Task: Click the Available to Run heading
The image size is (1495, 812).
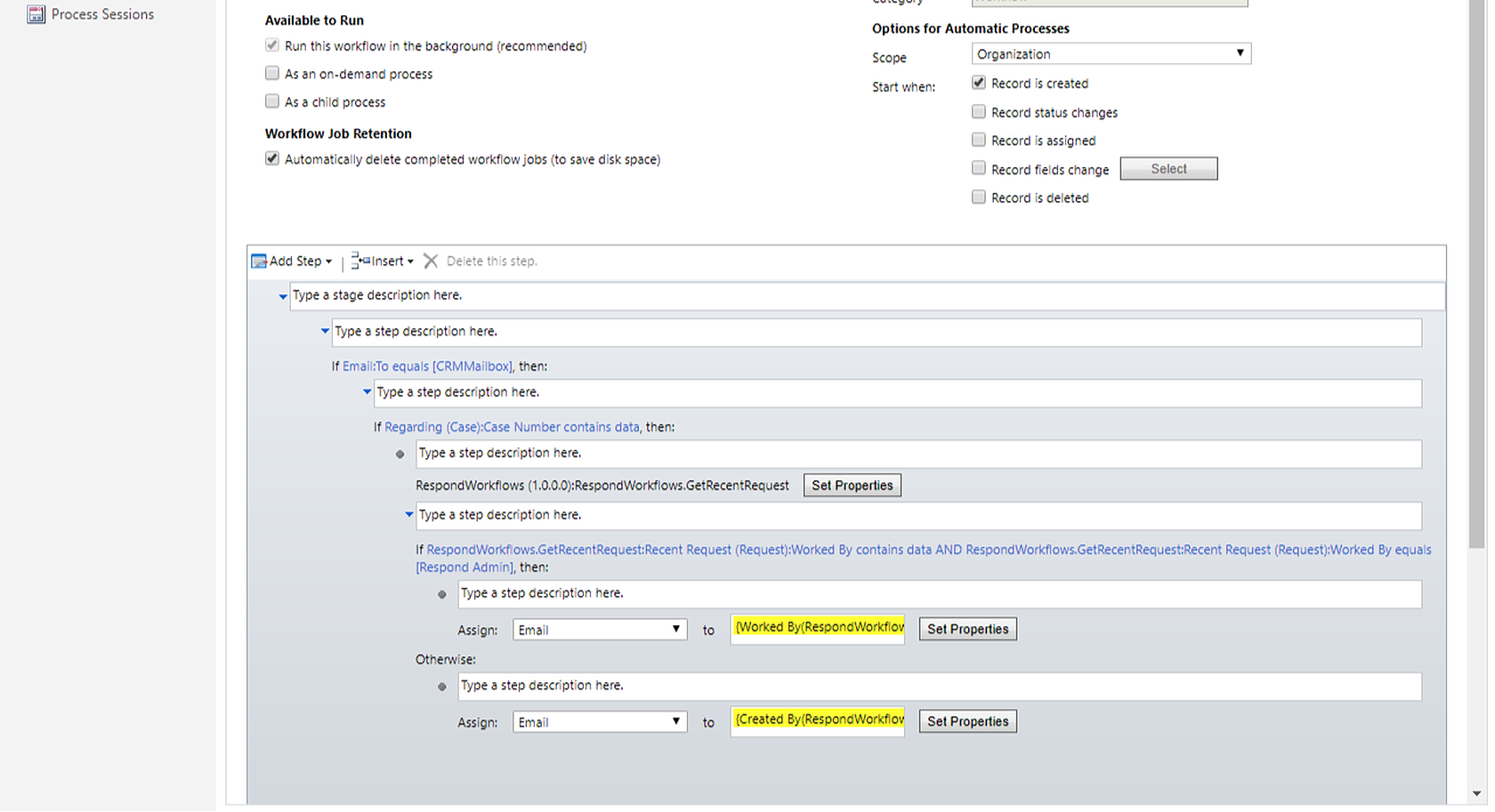Action: (314, 20)
